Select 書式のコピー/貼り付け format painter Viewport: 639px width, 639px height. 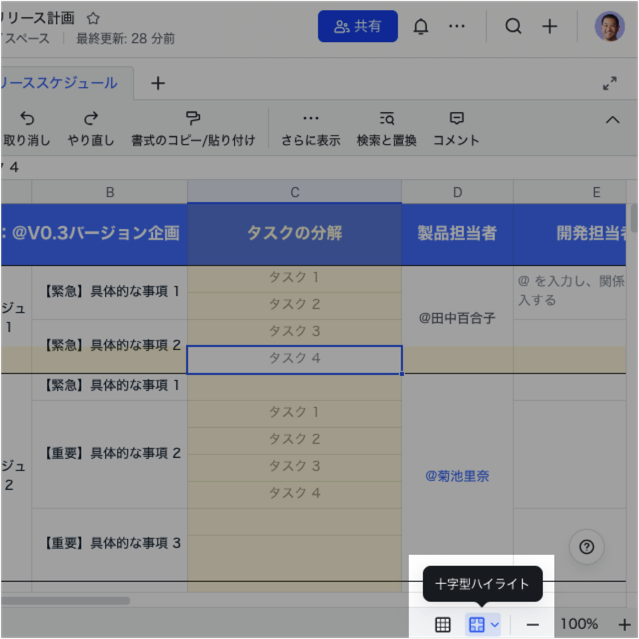(193, 119)
